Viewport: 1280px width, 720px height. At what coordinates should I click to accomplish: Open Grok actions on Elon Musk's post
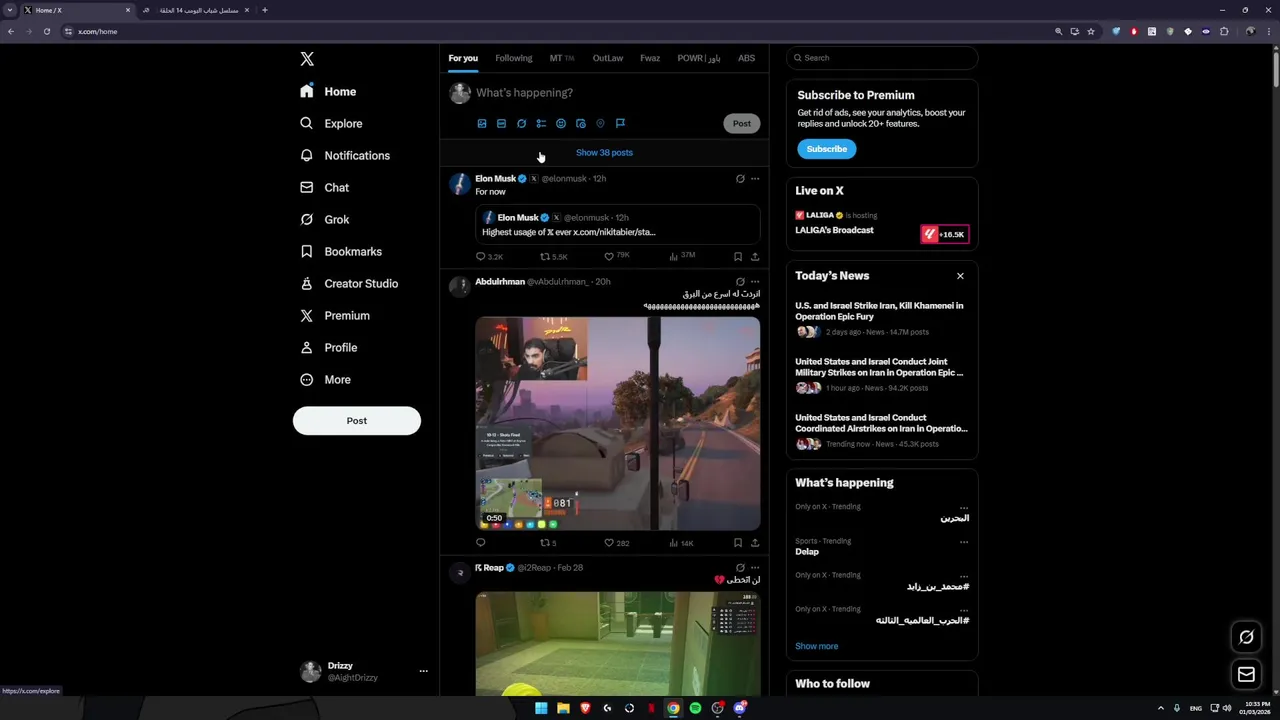(x=740, y=179)
